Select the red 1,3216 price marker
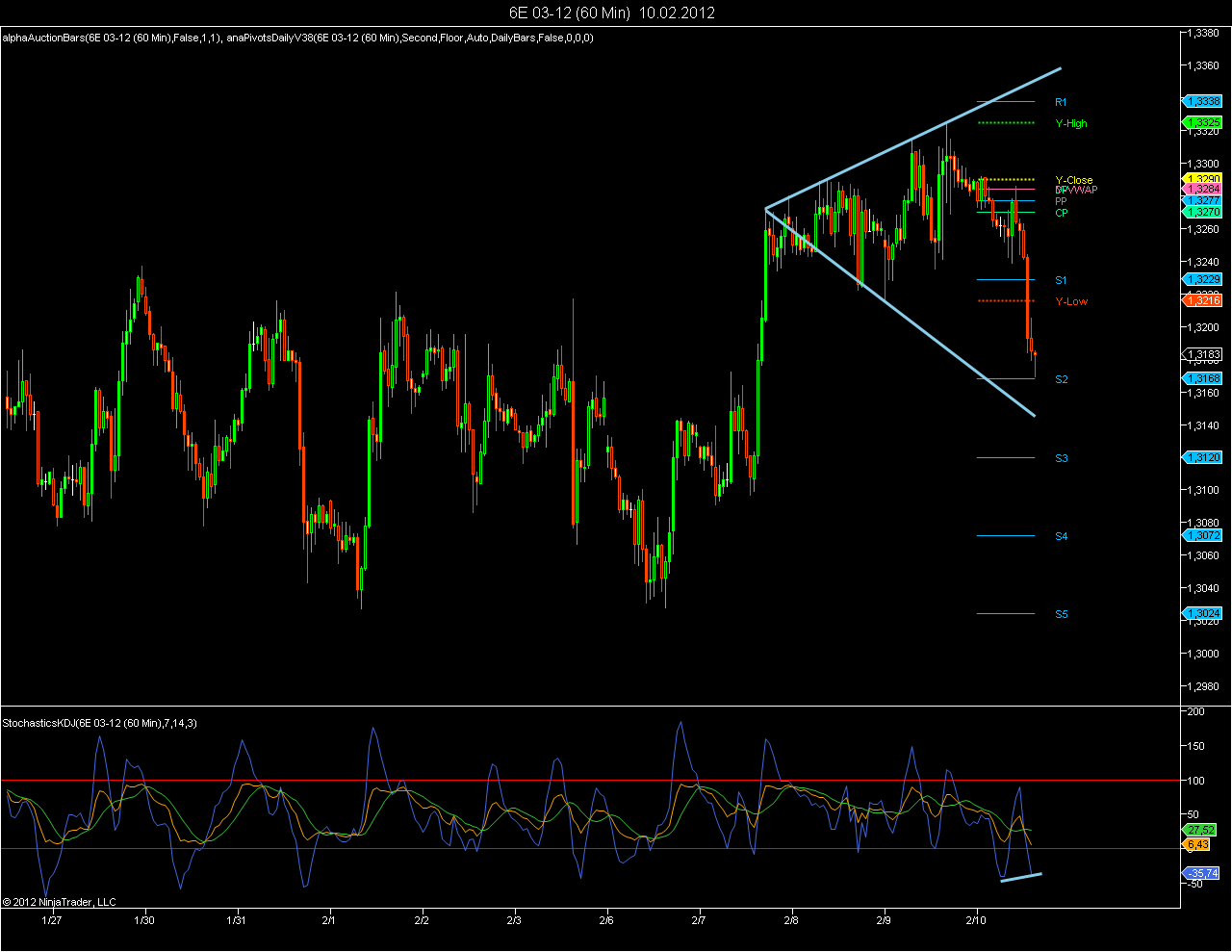Viewport: 1232px width, 952px height. (x=1202, y=300)
